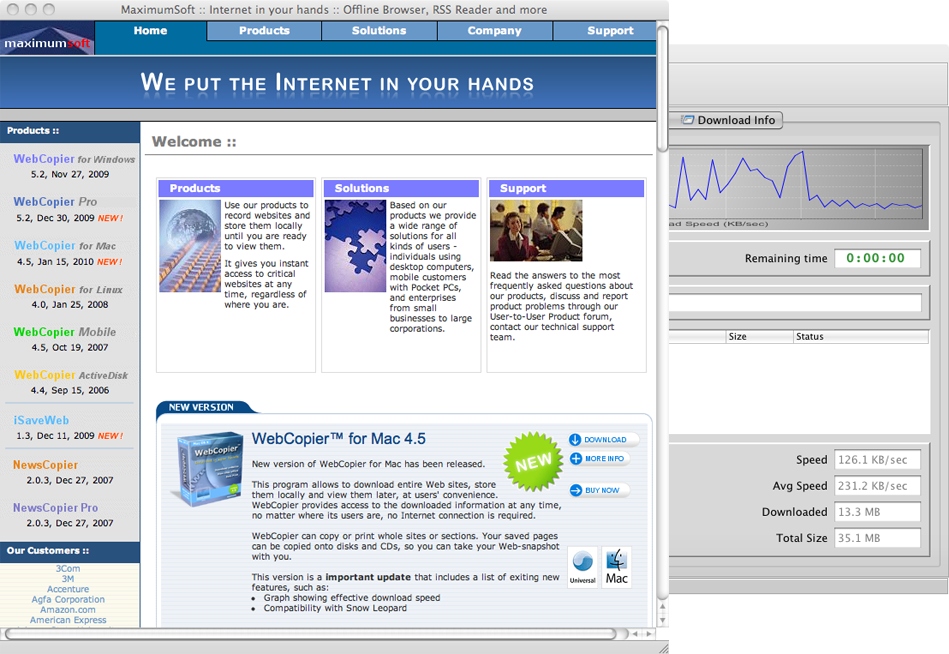Click the Products globe image

(190, 246)
